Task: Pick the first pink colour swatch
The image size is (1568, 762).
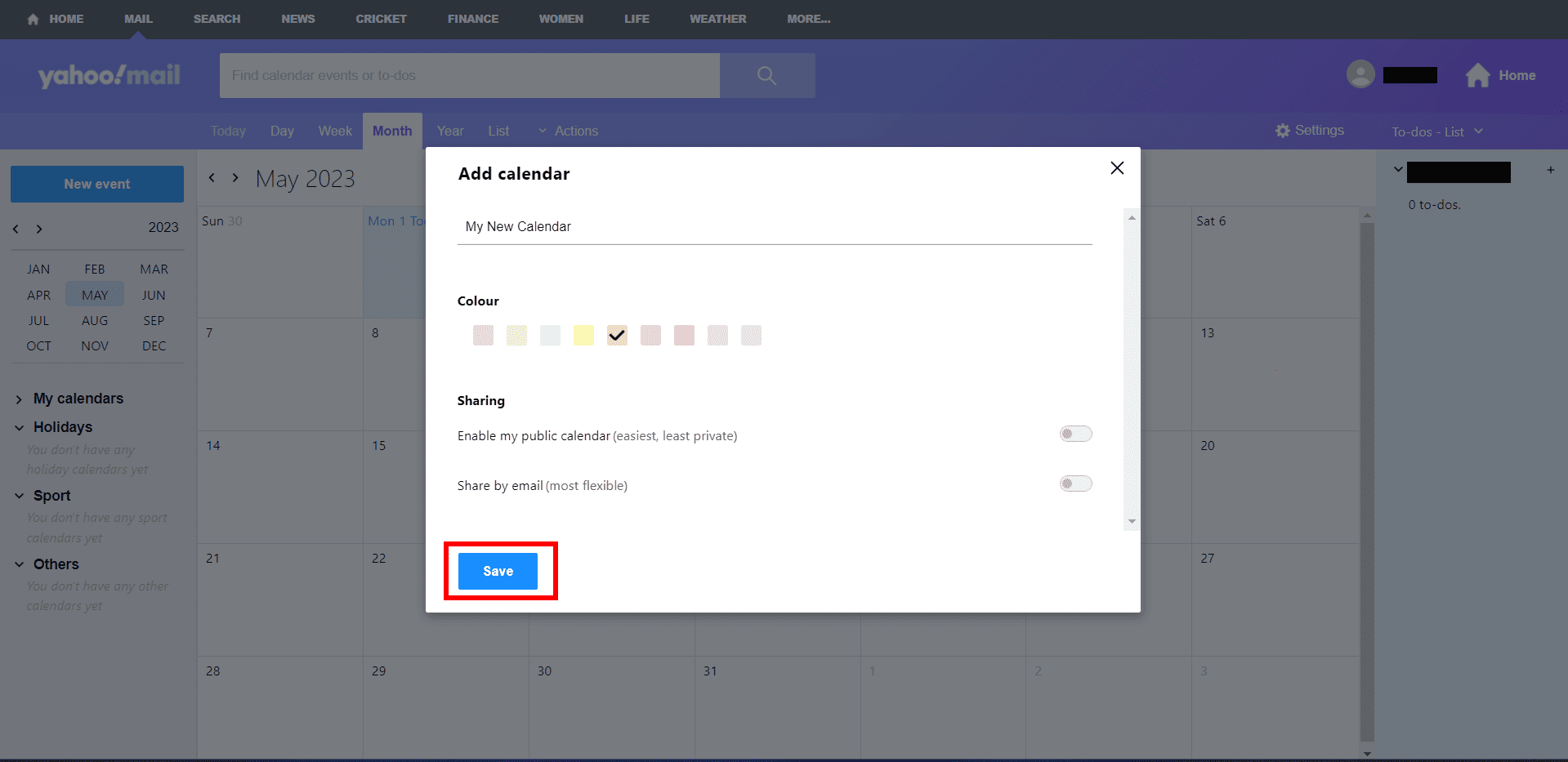Action: pyautogui.click(x=483, y=335)
